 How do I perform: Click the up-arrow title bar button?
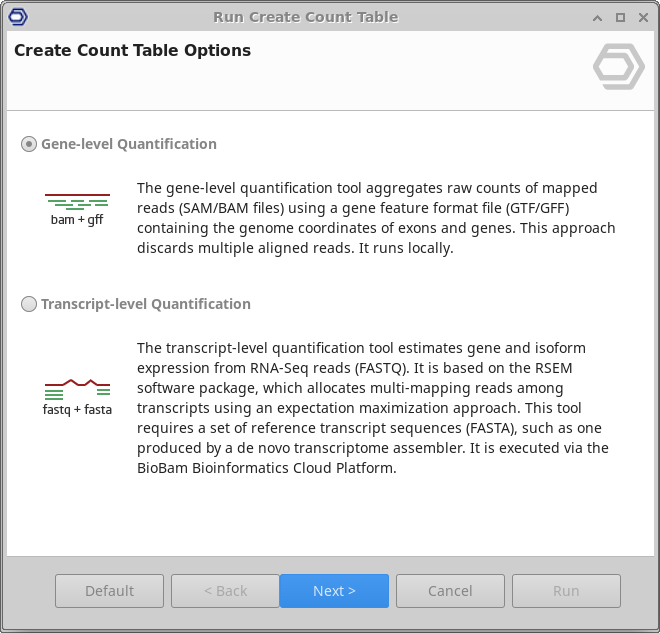[x=597, y=17]
